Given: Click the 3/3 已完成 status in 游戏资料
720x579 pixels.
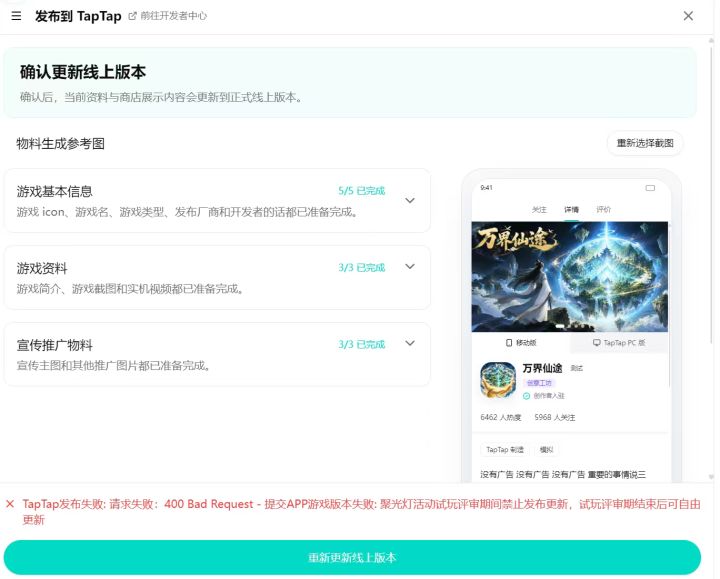Looking at the screenshot, I should (x=361, y=268).
